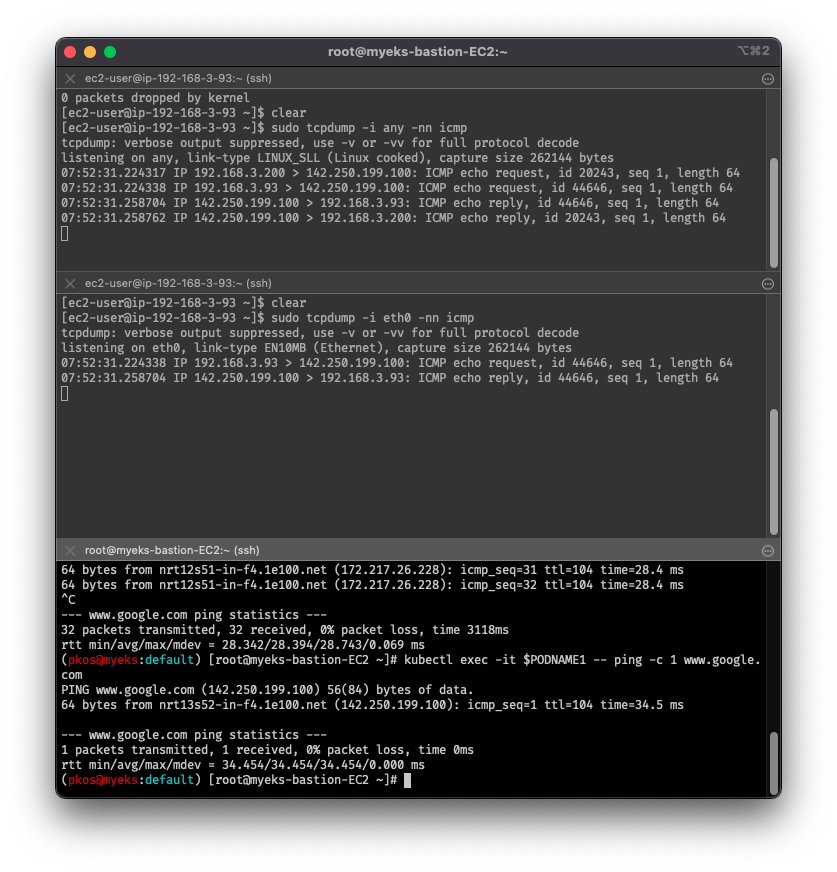Image resolution: width=837 pixels, height=872 pixels.
Task: Click the eth0 pane cursor block
Action: tap(65, 394)
